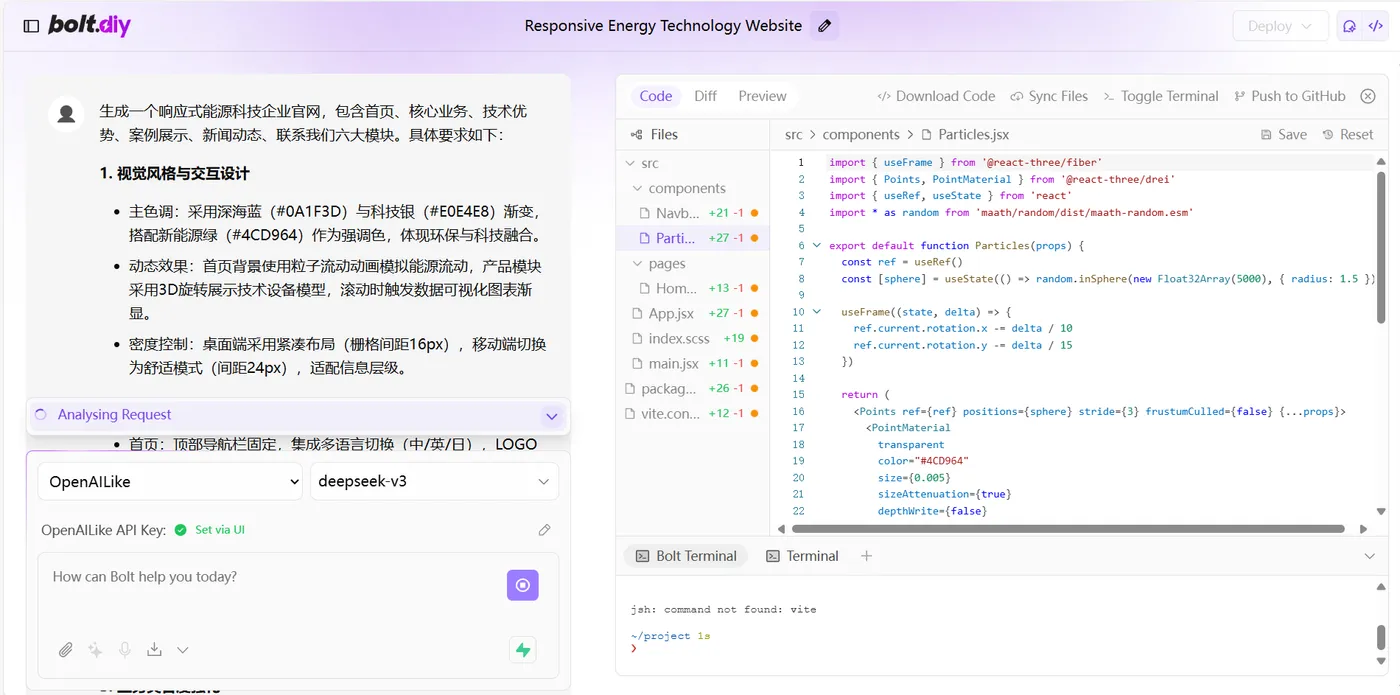Open vite.con... file in tree
The width and height of the screenshot is (1400, 695).
pyautogui.click(x=694, y=413)
